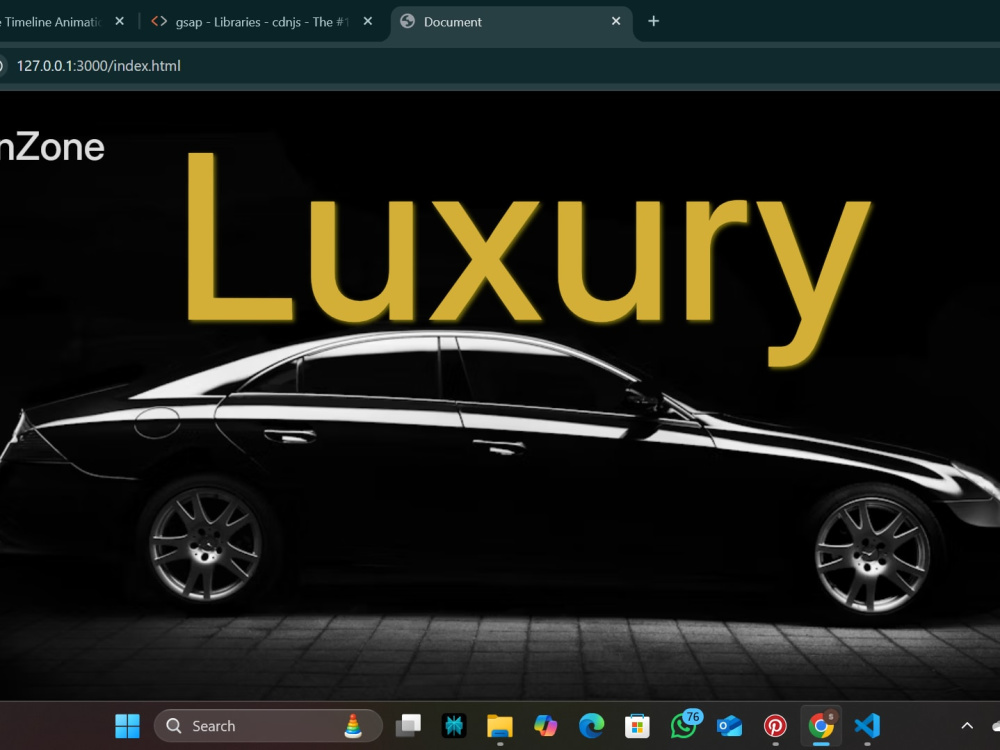Close the Document tab

click(x=616, y=21)
